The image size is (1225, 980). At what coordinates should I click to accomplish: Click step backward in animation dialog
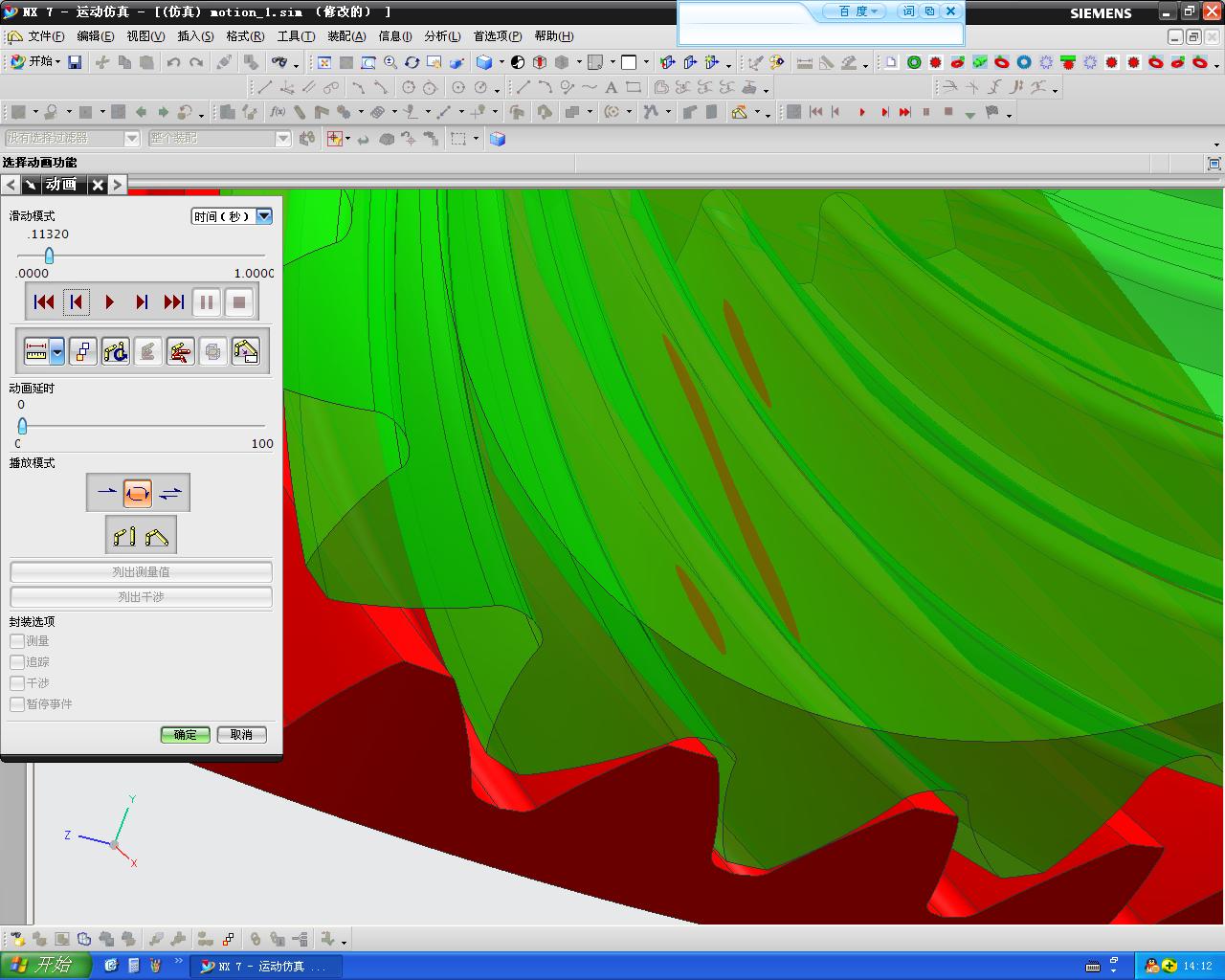[x=77, y=302]
